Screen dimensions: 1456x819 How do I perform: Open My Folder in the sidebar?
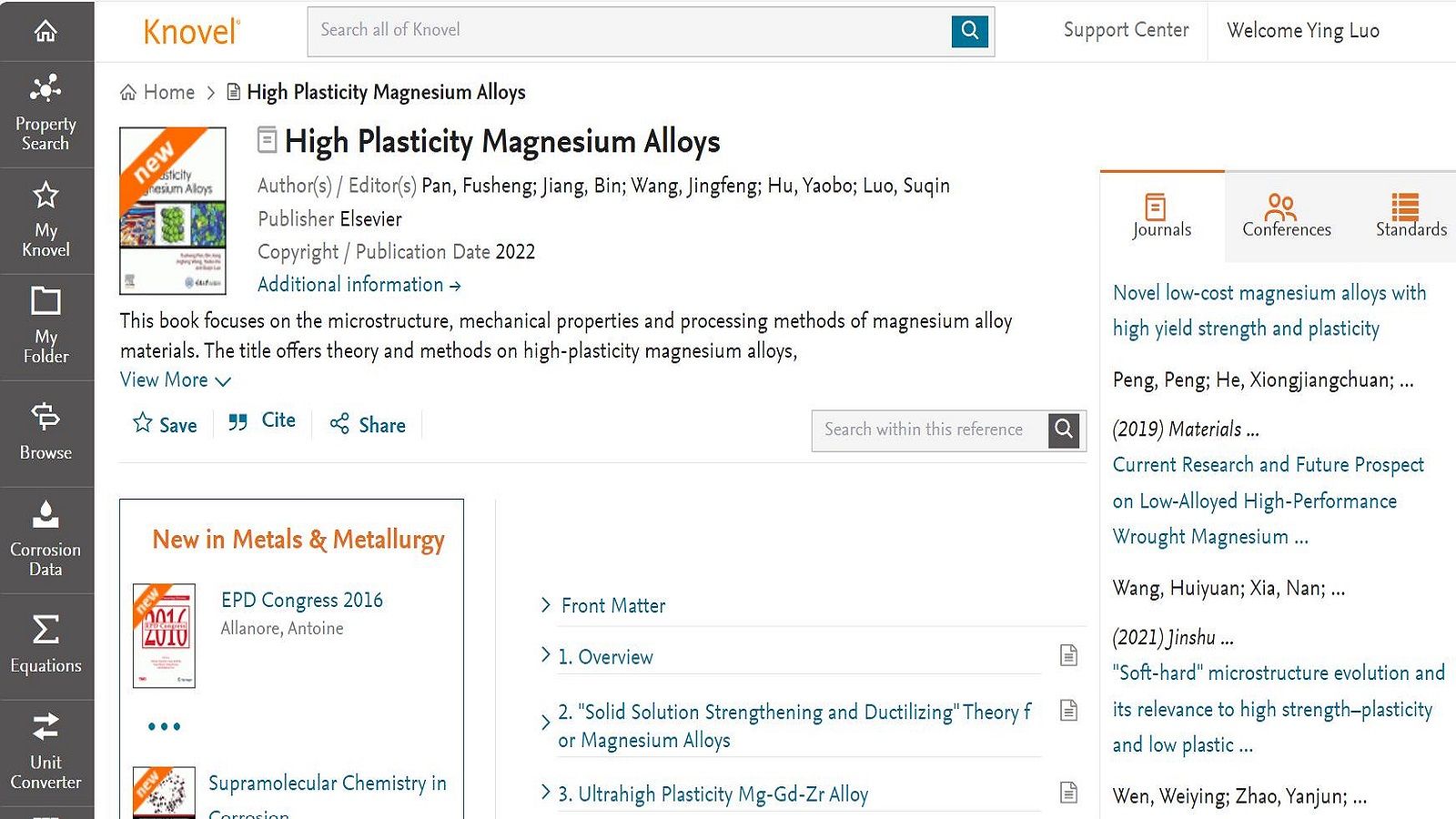45,328
